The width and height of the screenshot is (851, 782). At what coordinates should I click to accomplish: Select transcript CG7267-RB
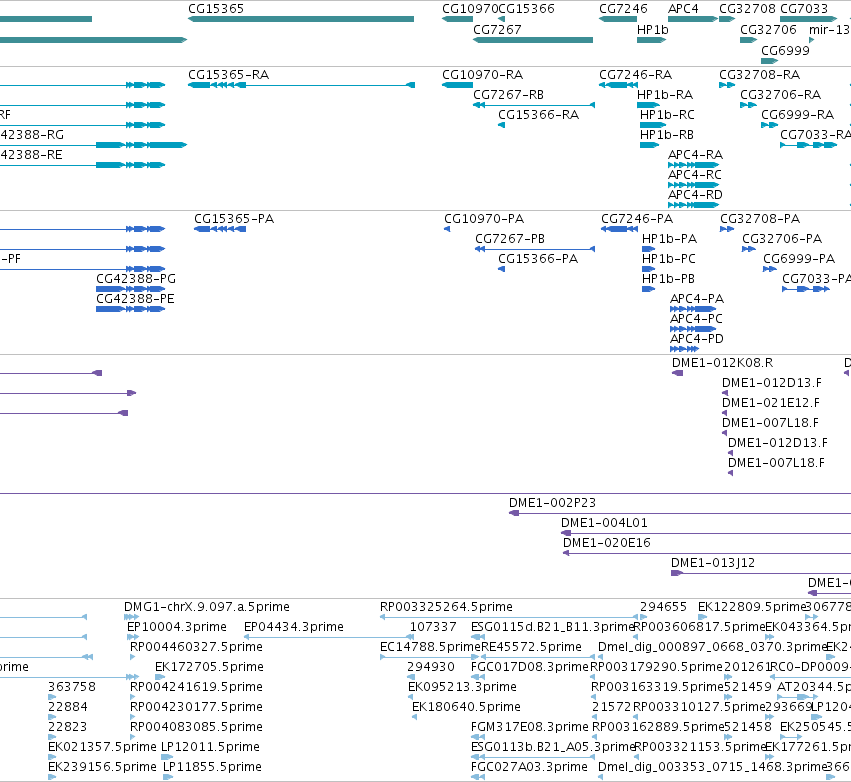(x=534, y=105)
